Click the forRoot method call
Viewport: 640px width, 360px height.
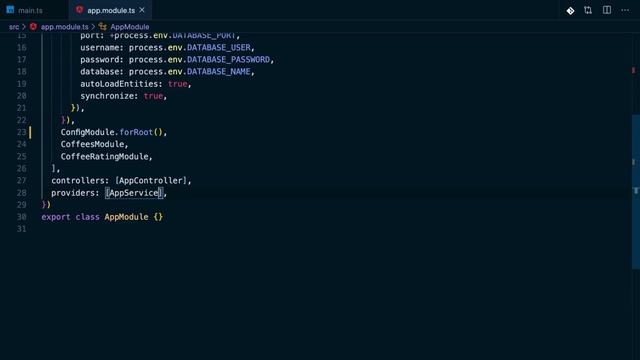point(136,132)
